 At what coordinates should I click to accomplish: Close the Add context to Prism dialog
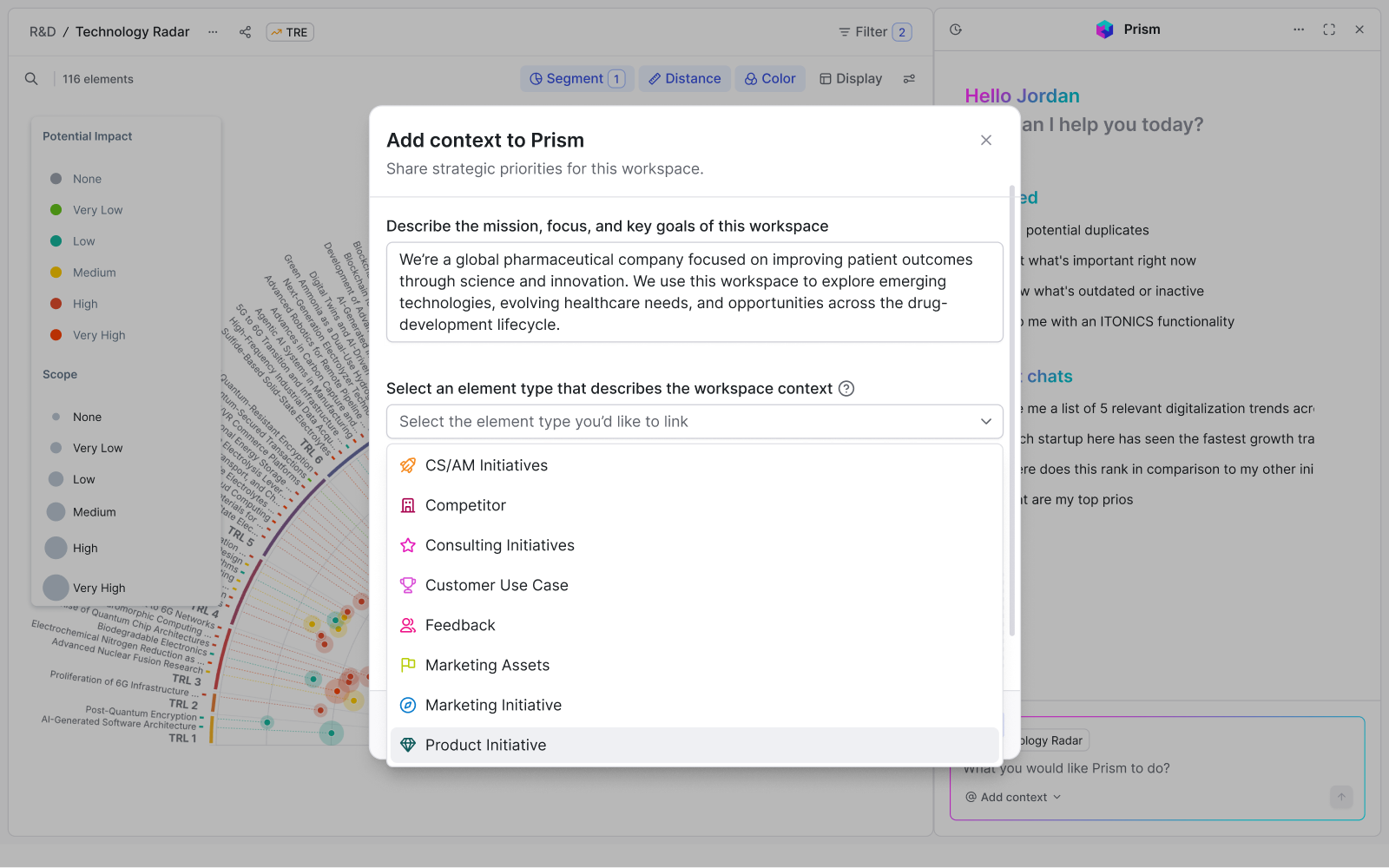tap(986, 141)
